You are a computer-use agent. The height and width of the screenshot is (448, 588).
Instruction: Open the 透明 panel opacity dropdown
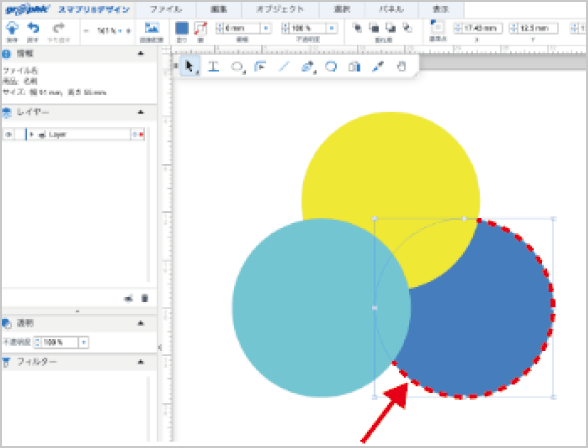click(x=84, y=342)
